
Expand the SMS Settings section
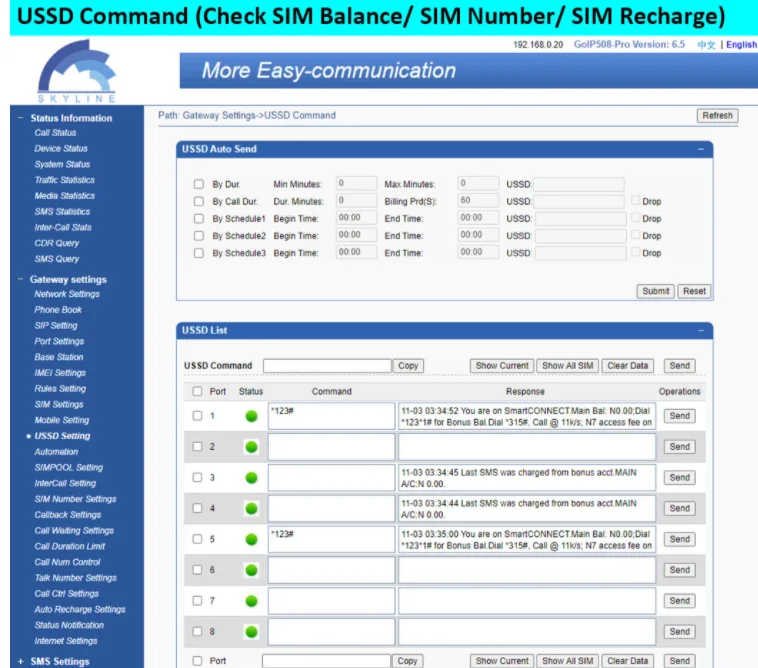[21, 661]
